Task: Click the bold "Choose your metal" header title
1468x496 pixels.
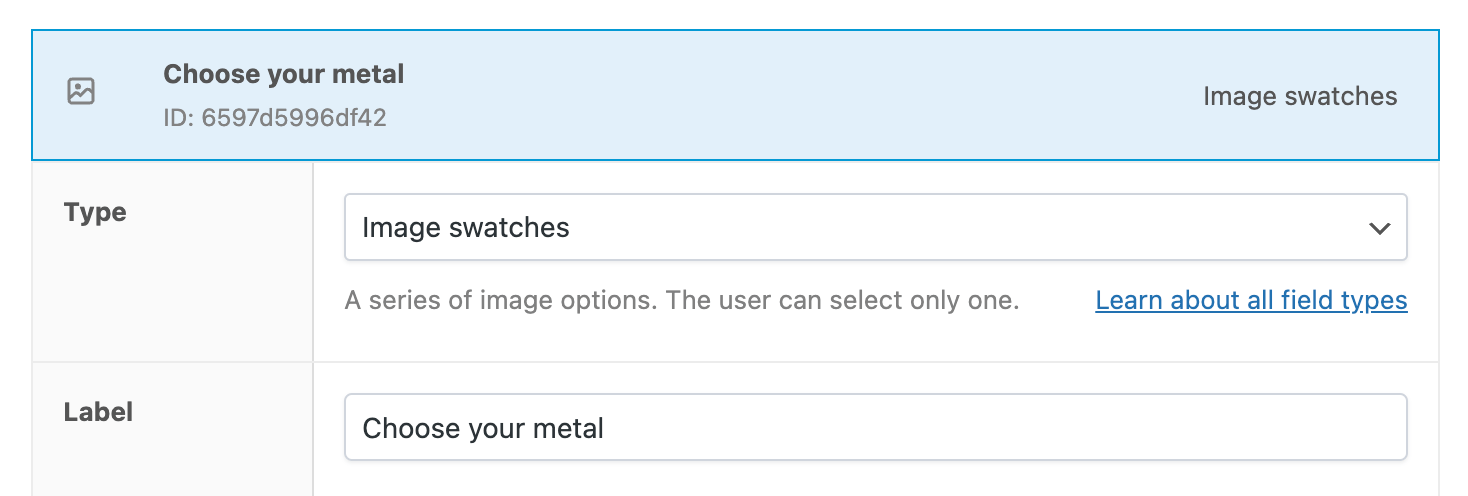Action: point(284,74)
